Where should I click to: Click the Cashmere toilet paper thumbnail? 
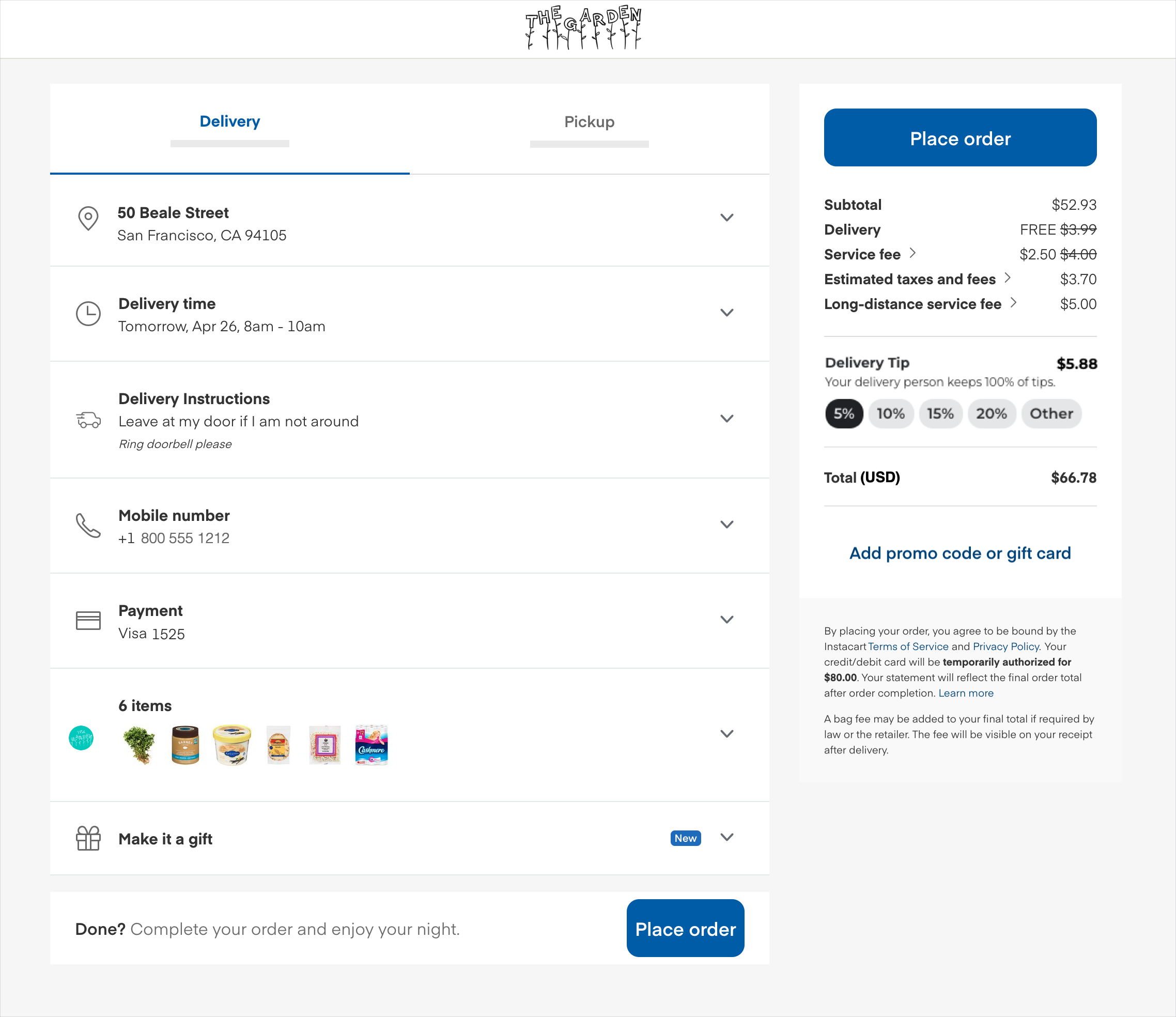pyautogui.click(x=372, y=743)
